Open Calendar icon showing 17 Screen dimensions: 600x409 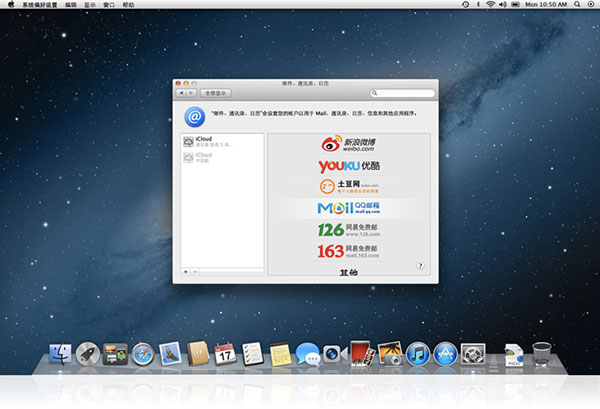click(x=225, y=354)
